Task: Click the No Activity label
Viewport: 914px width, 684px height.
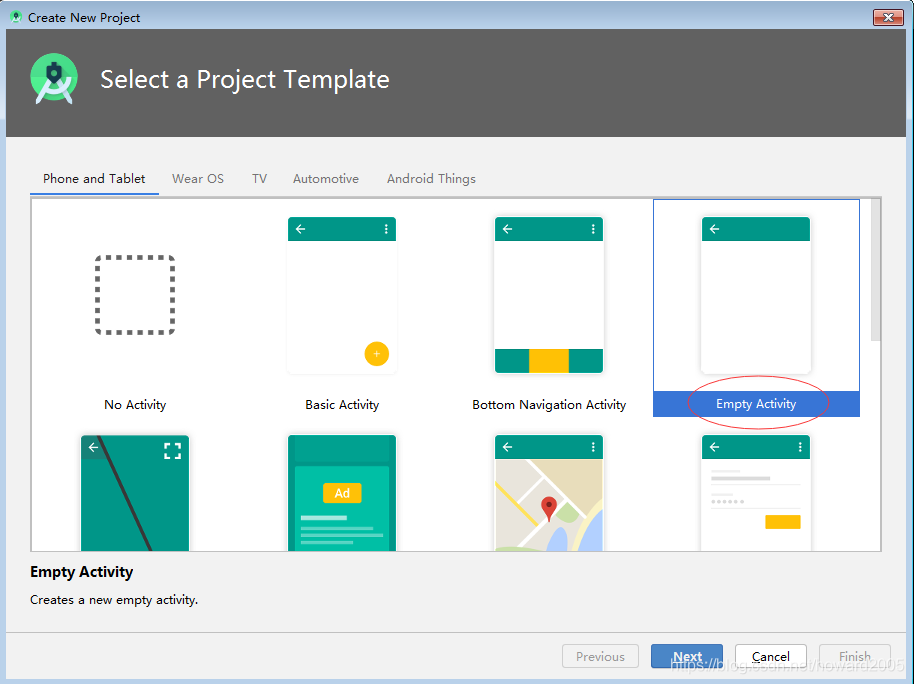Action: coord(135,405)
